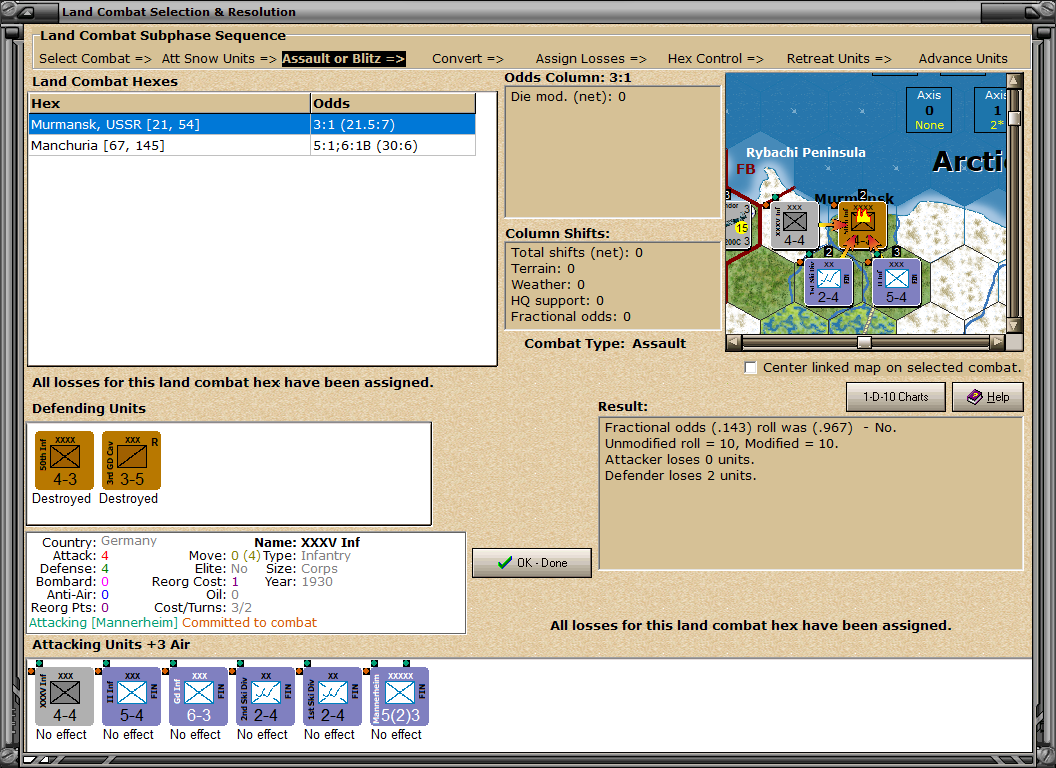
Task: Click the Hex Control subphase step
Action: click(715, 59)
